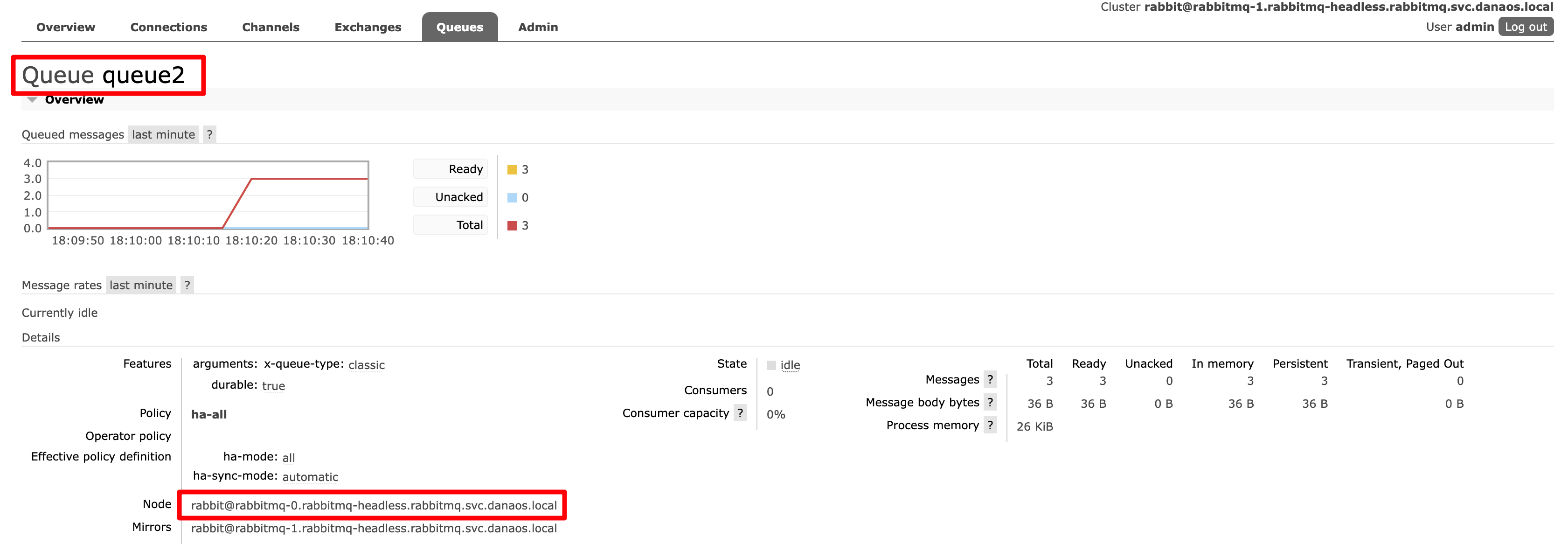Change Queued messages last minute range
Image resolution: width=1568 pixels, height=558 pixels.
tap(163, 135)
